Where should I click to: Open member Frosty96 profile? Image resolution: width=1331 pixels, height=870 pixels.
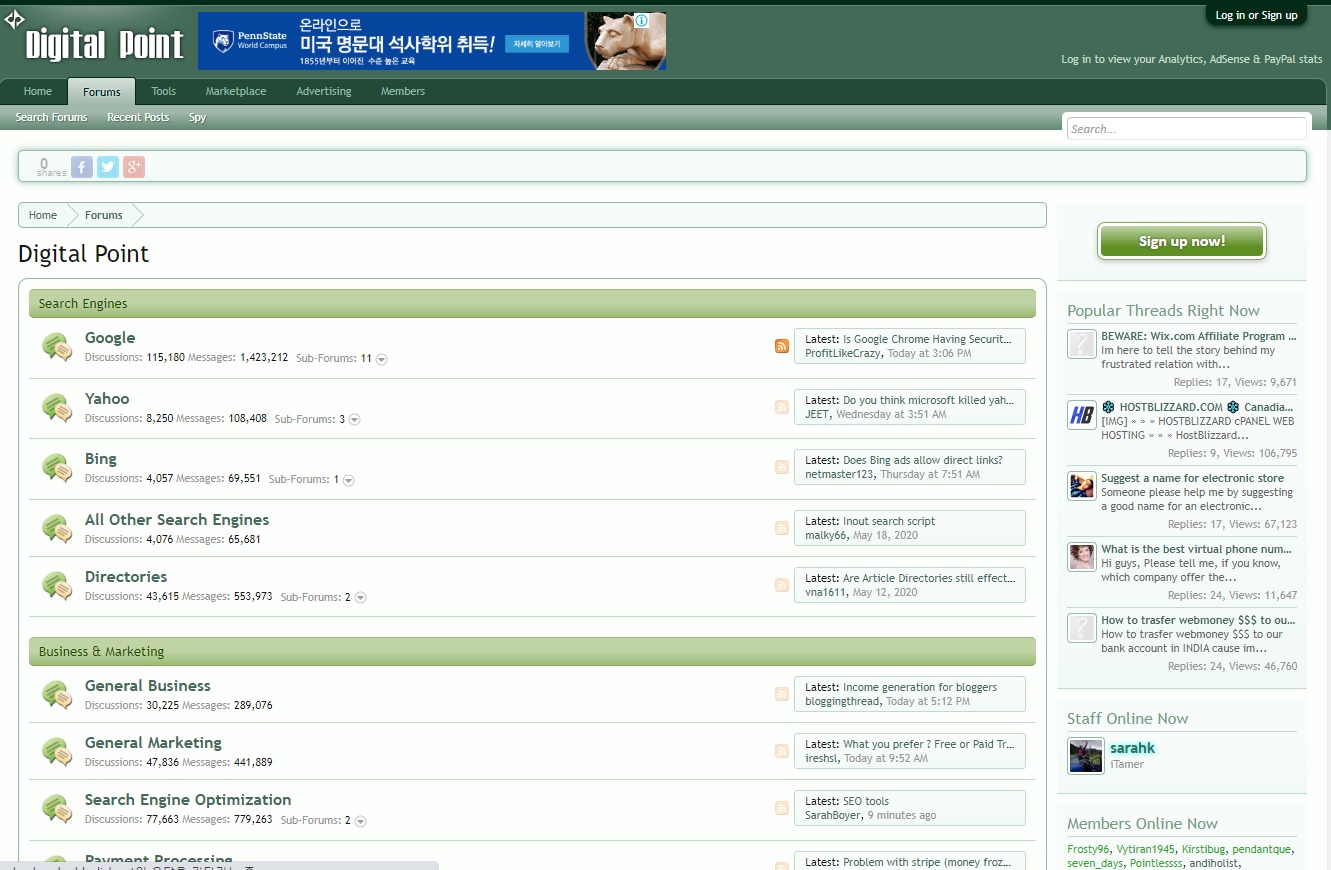[x=1088, y=849]
